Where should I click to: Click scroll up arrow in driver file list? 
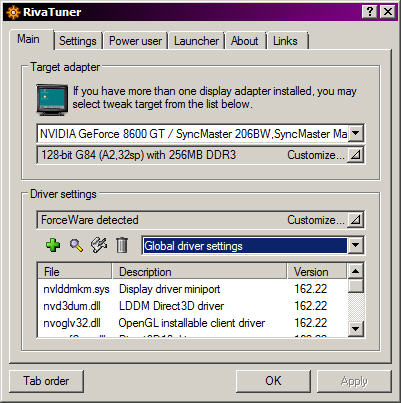355,271
